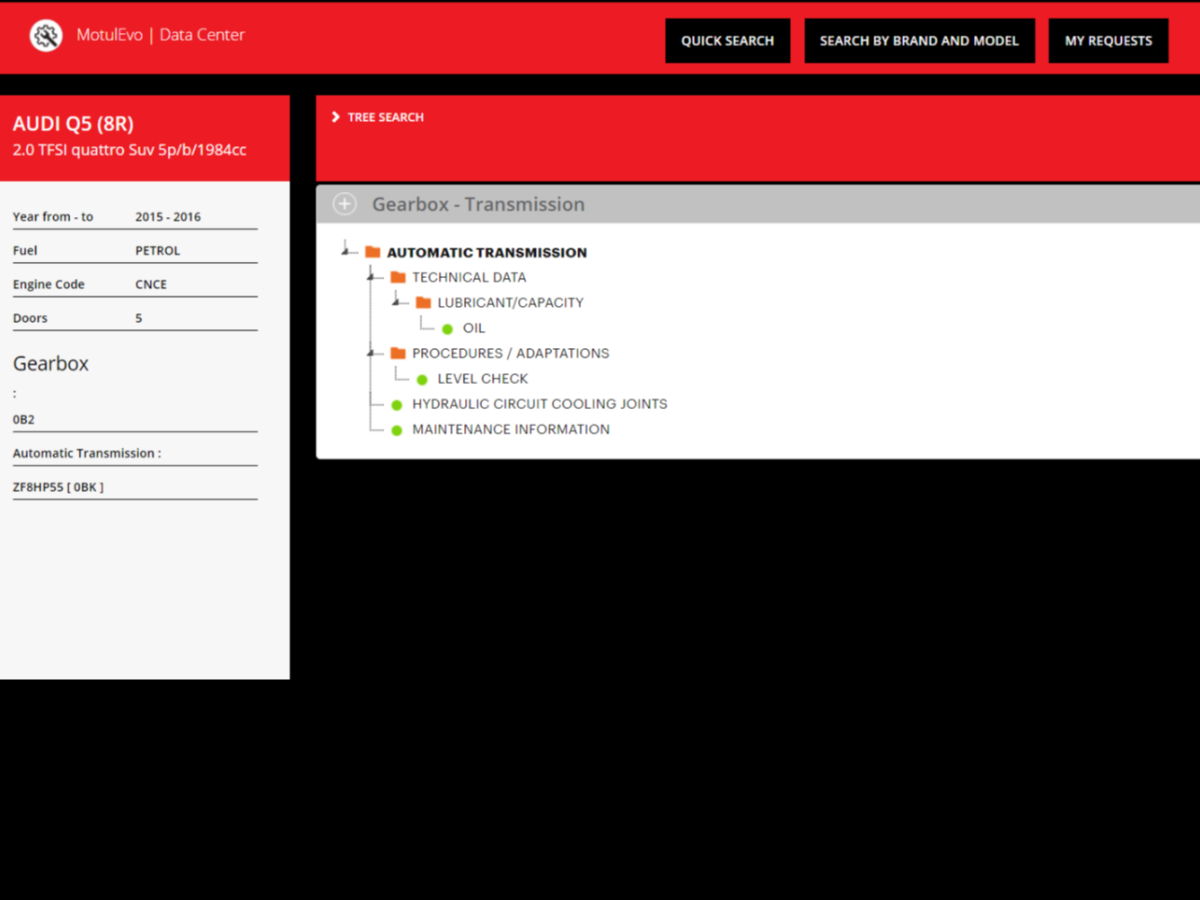Click the green dot beside LEVEL CHECK
Image resolution: width=1200 pixels, height=900 pixels.
(x=421, y=379)
